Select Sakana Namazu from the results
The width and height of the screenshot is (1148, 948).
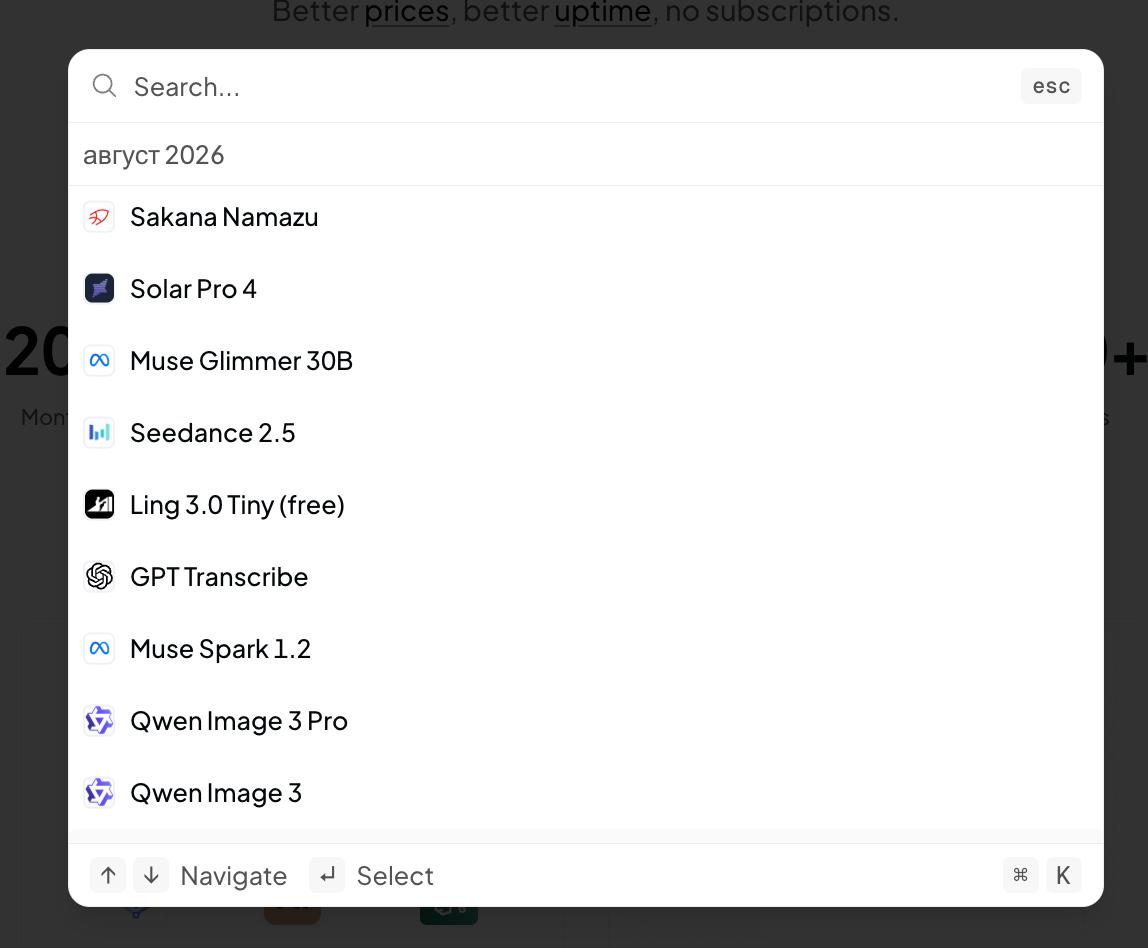click(586, 217)
